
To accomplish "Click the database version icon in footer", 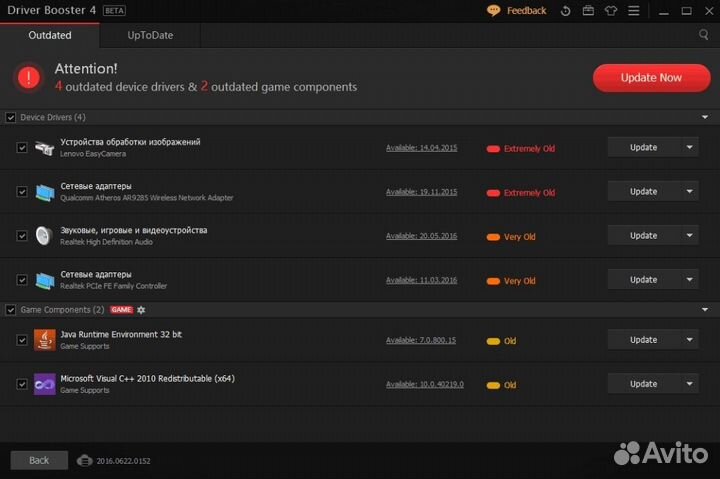I will [85, 461].
